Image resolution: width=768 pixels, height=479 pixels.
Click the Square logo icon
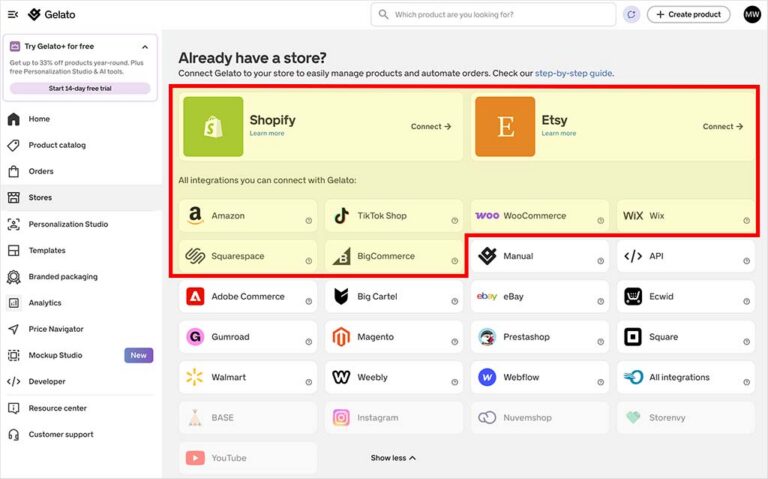[633, 336]
